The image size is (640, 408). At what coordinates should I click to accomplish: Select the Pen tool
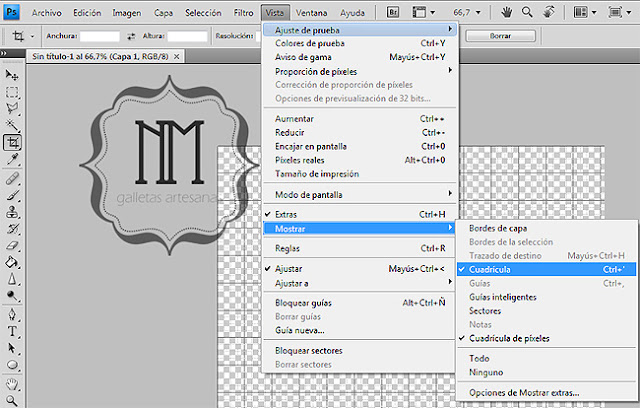[12, 314]
